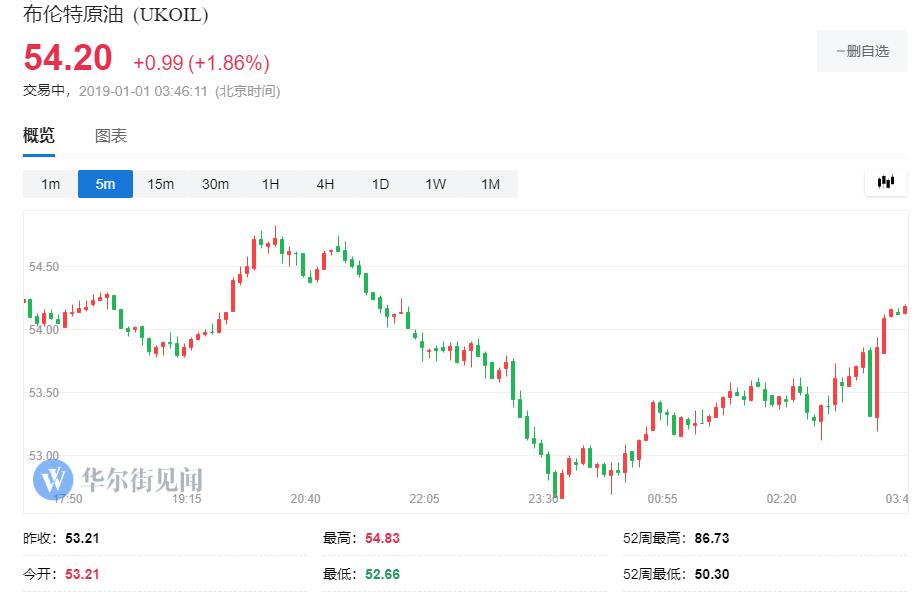Switch chart to 30m interval

pos(215,184)
